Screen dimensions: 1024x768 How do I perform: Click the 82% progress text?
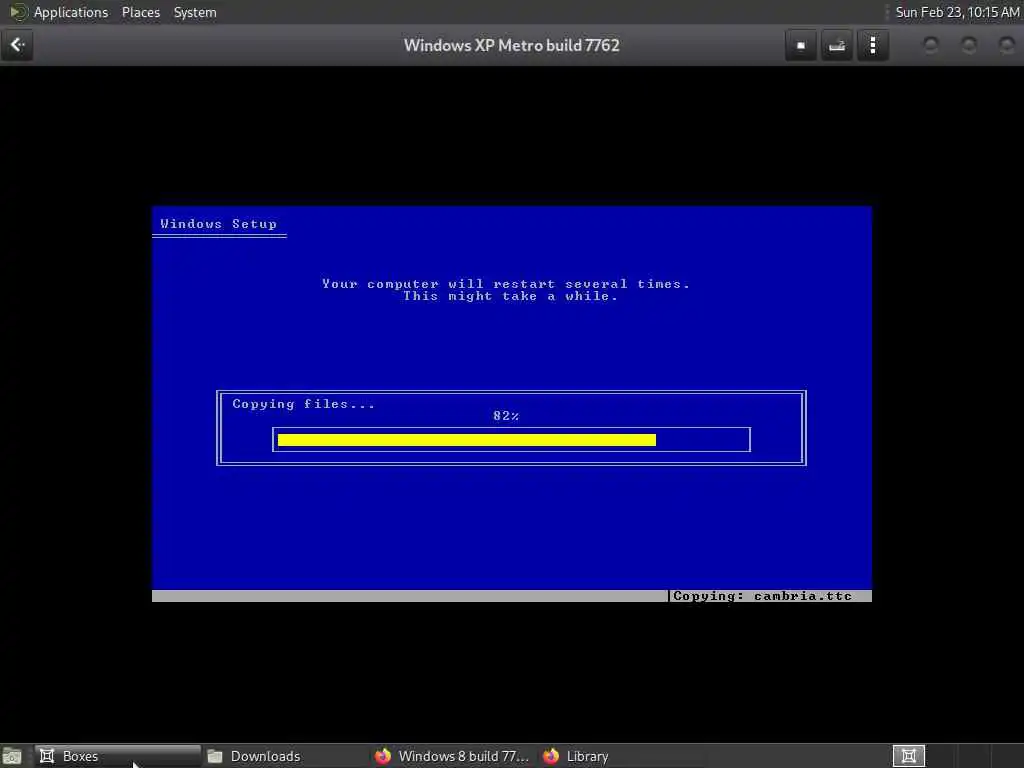(x=506, y=416)
